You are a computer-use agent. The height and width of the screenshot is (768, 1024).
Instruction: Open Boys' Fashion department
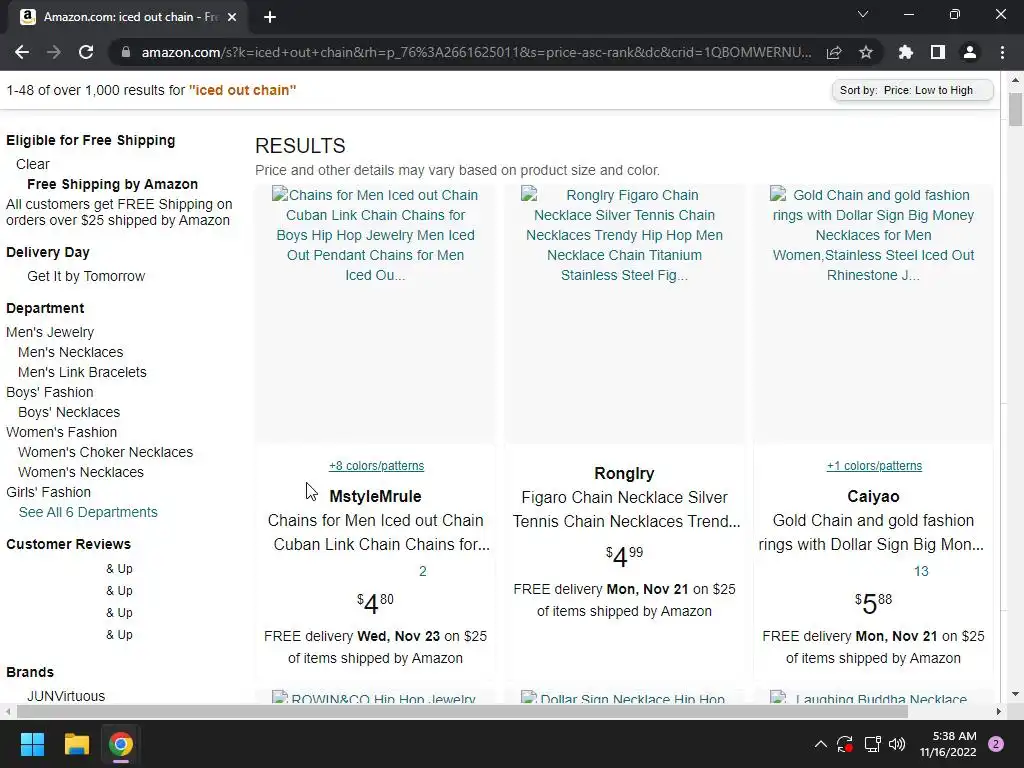tap(50, 392)
